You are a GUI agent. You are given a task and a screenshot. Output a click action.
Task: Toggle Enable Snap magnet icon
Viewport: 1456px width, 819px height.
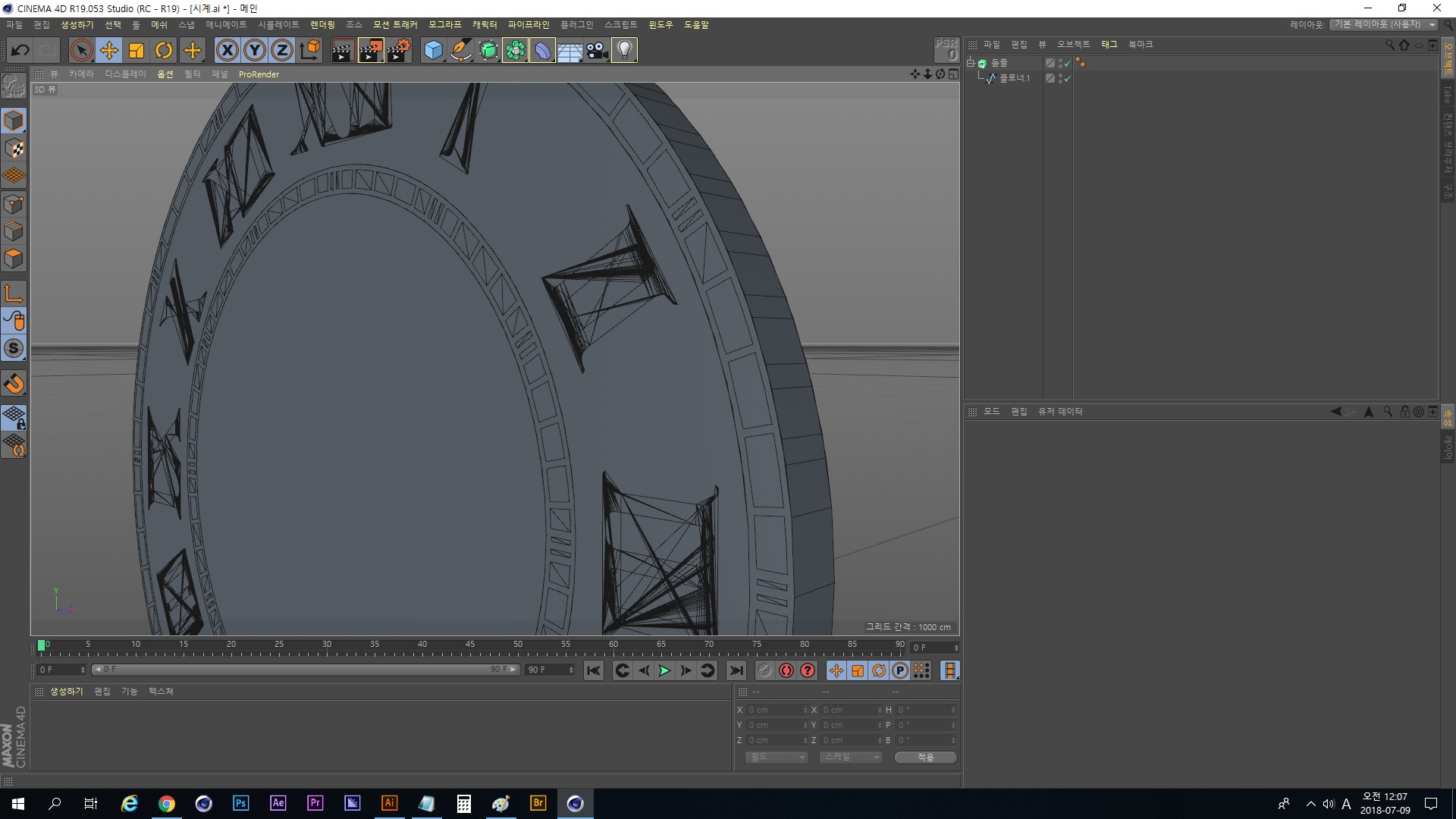click(x=14, y=384)
